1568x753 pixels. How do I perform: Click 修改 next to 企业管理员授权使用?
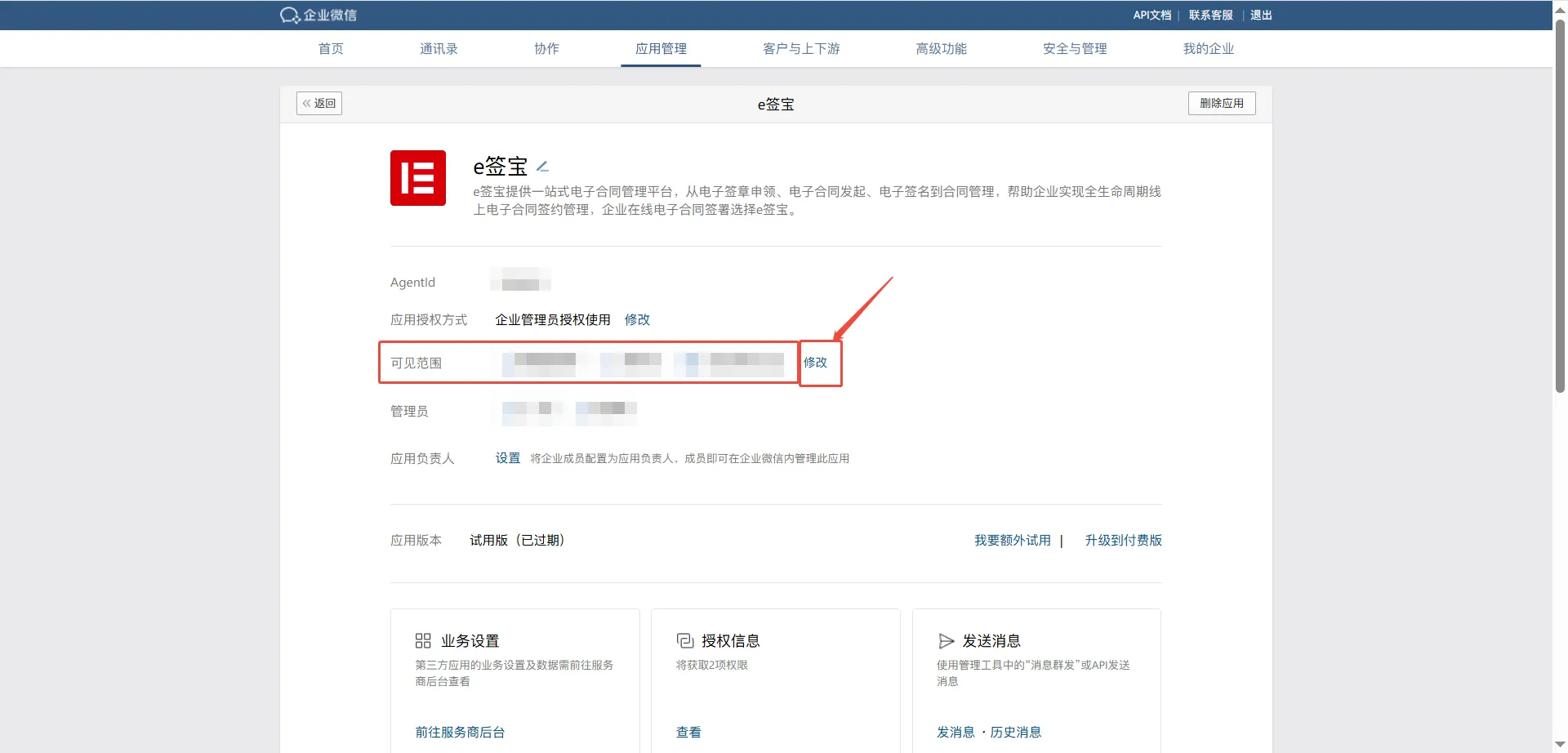pos(637,319)
